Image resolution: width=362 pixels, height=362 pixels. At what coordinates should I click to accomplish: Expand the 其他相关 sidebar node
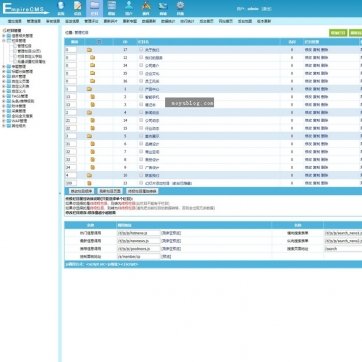4,126
